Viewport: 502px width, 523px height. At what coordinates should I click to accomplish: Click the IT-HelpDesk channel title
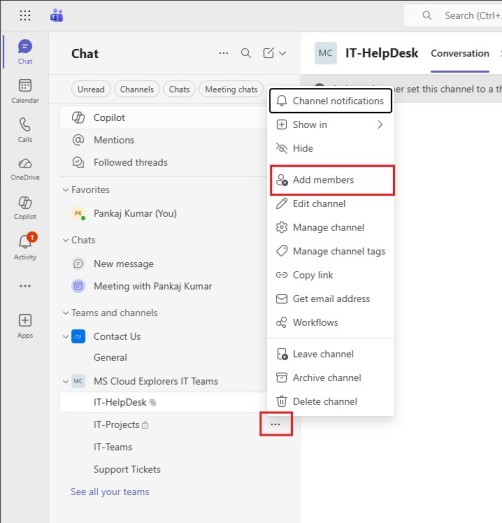point(382,53)
